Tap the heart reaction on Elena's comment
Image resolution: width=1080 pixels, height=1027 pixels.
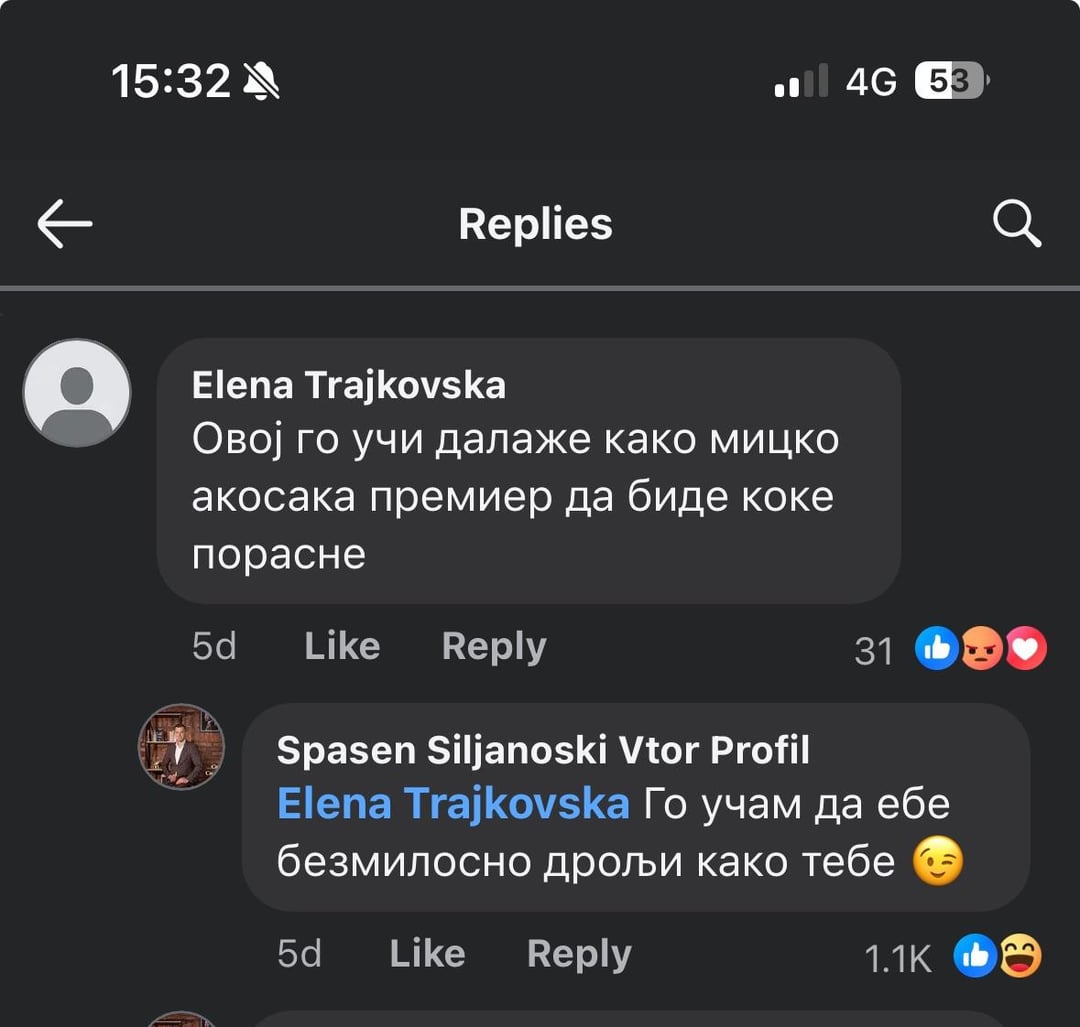coord(1026,650)
